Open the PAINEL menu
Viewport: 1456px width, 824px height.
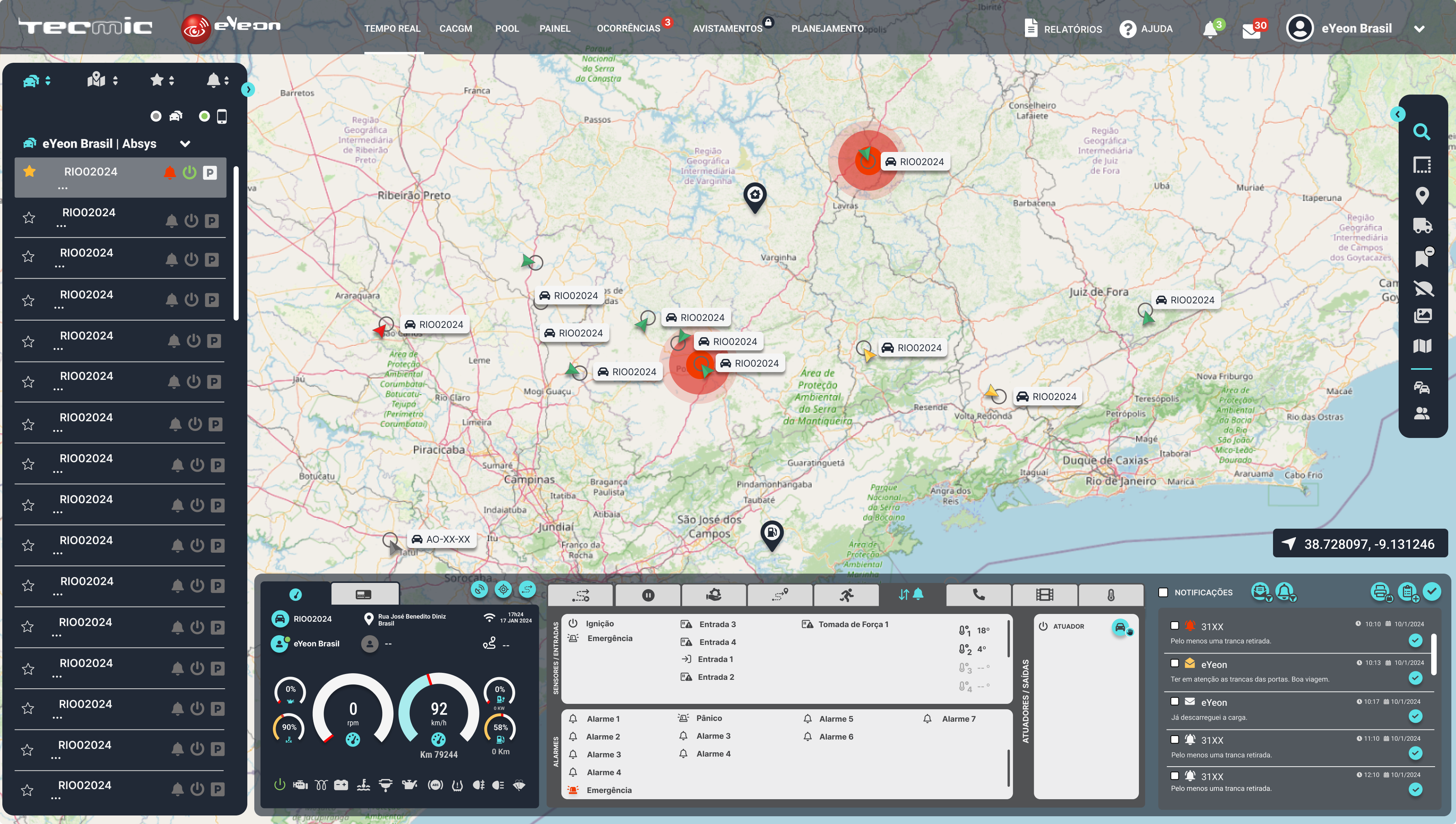(555, 28)
